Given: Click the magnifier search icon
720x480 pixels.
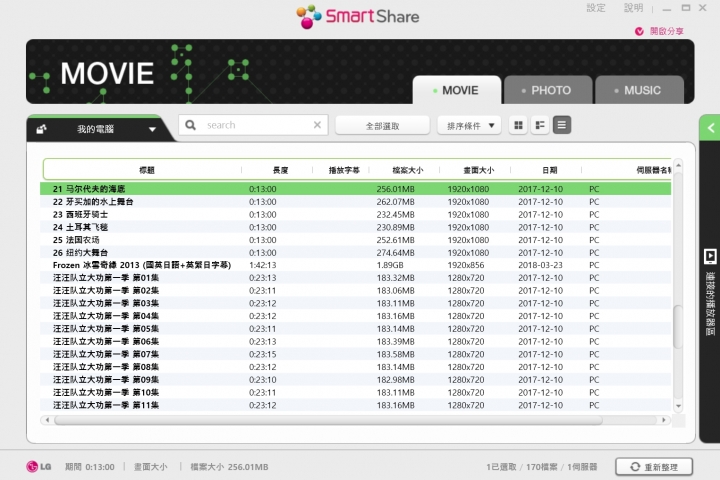Looking at the screenshot, I should (x=190, y=125).
